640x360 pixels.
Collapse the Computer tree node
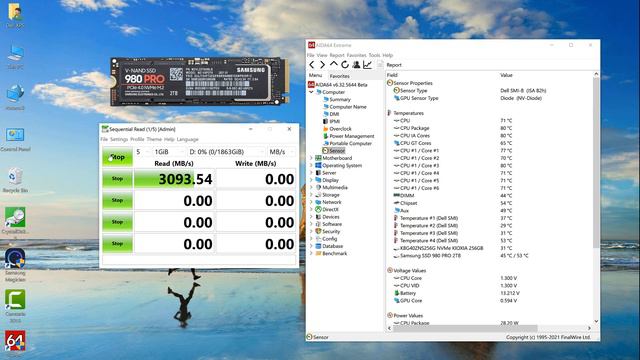click(x=311, y=92)
